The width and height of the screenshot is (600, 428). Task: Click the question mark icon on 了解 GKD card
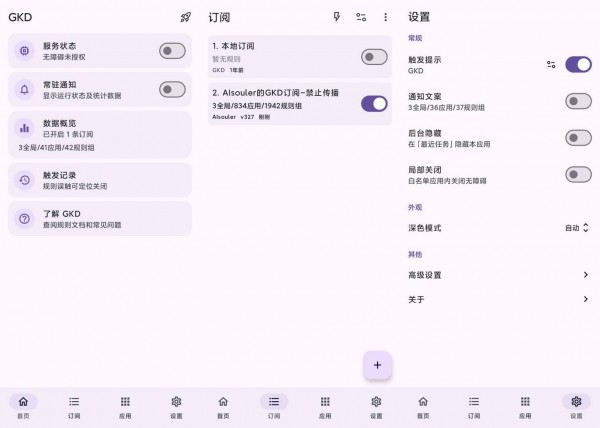(24, 219)
